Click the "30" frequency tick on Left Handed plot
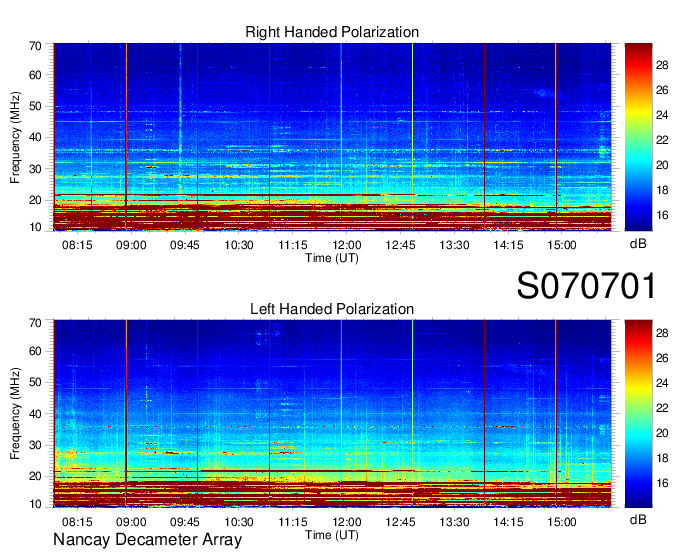Screen dimensions: 680x552 [x=35, y=445]
